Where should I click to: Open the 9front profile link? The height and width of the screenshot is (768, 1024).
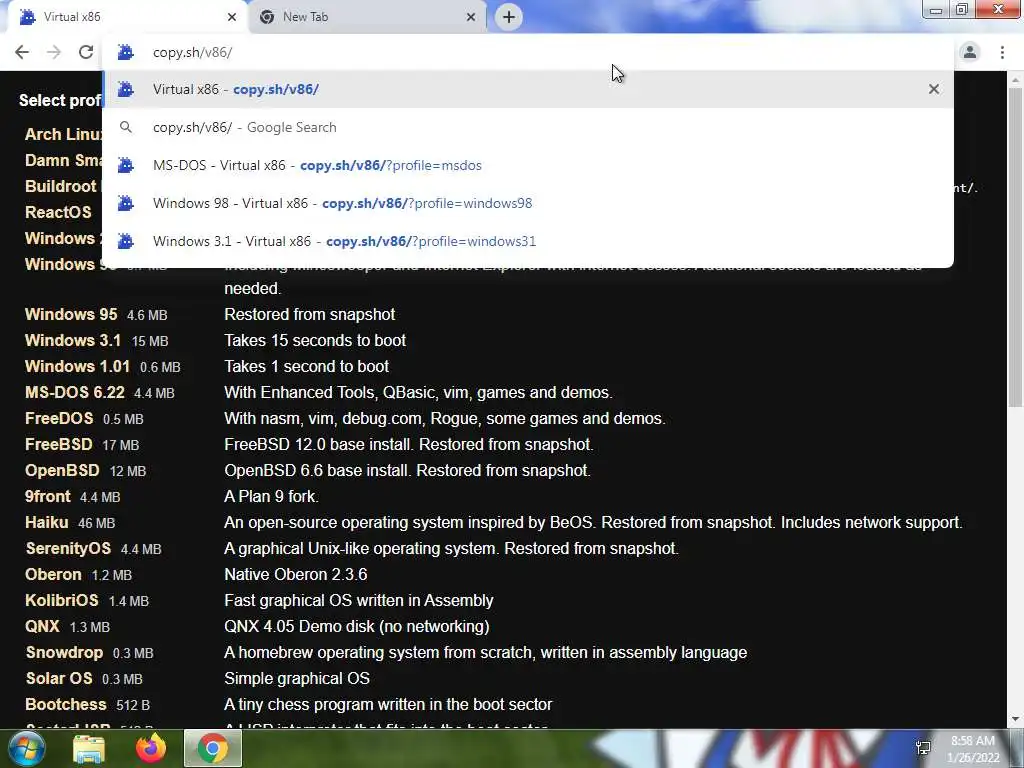pyautogui.click(x=48, y=496)
